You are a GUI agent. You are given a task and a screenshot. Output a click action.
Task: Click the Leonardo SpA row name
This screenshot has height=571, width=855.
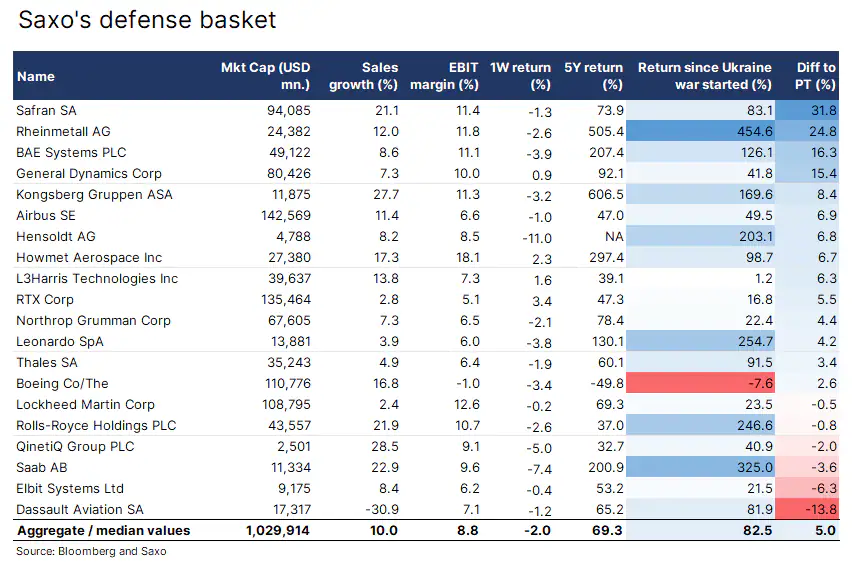coord(60,341)
